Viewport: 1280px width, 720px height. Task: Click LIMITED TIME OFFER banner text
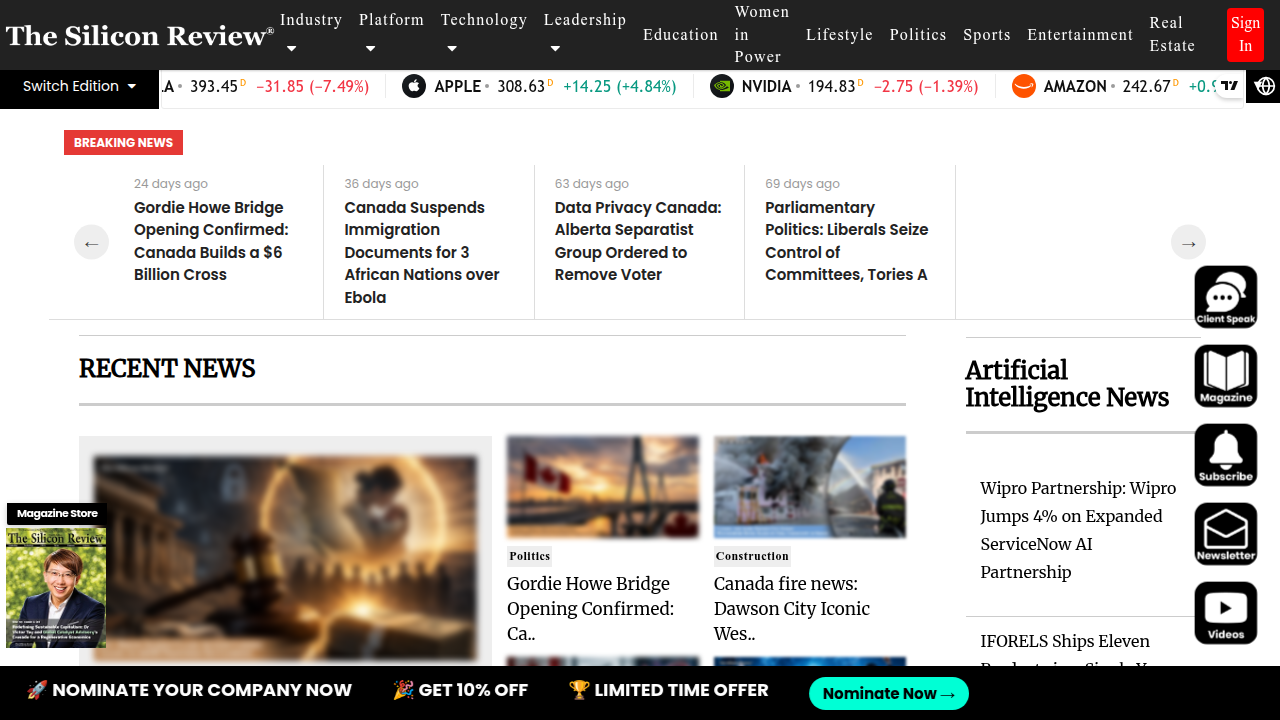[668, 690]
